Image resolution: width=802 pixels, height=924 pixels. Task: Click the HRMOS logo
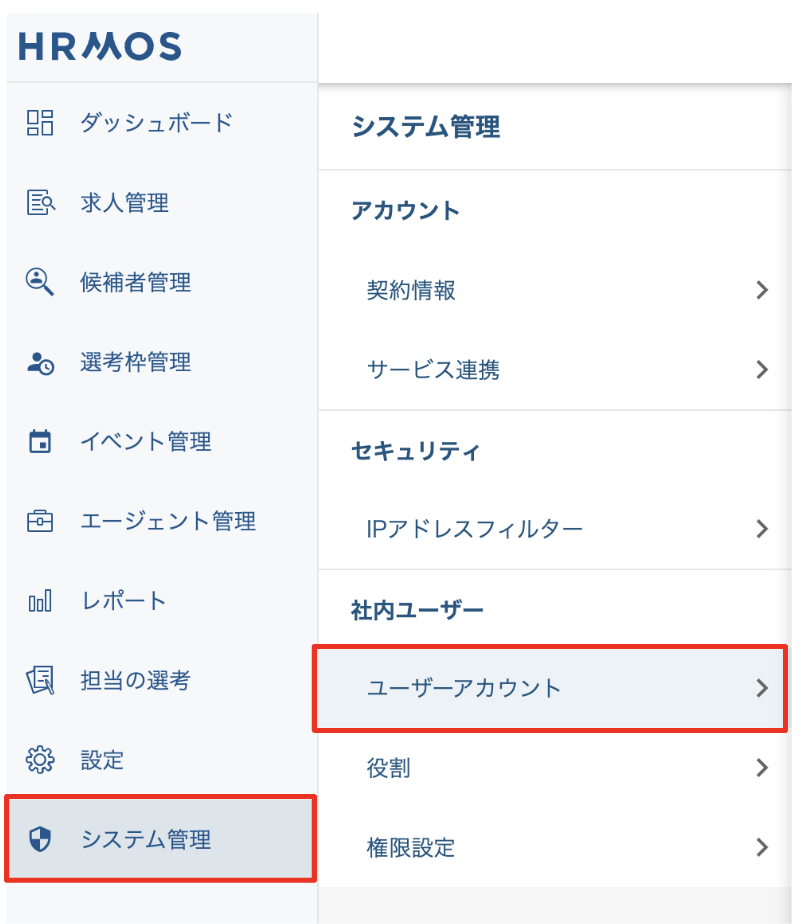pyautogui.click(x=100, y=46)
